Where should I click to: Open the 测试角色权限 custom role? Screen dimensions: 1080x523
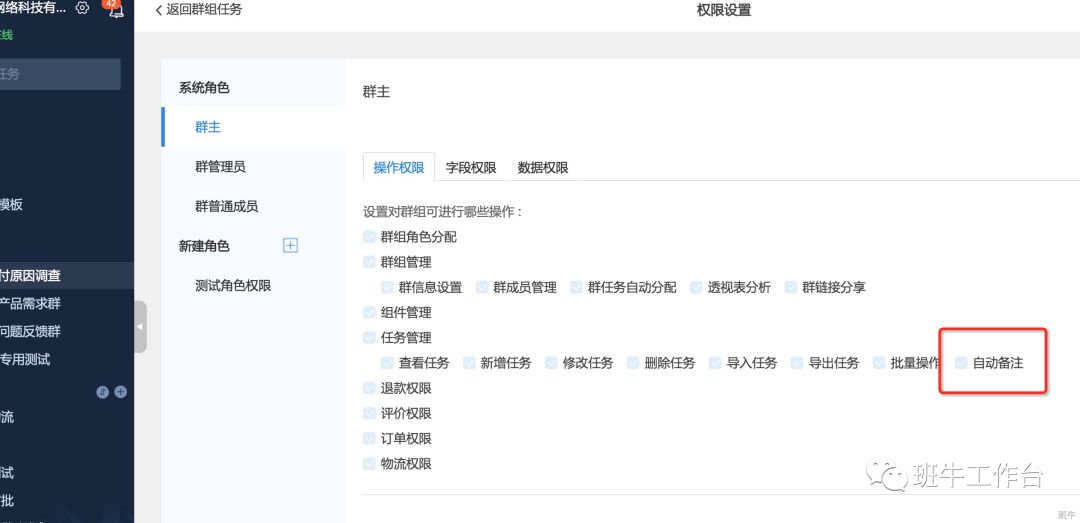(233, 285)
